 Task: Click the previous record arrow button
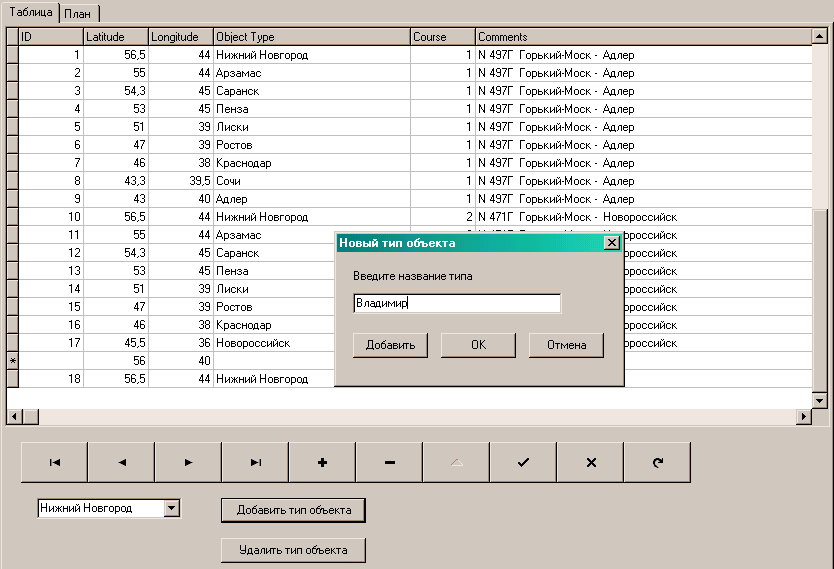(x=121, y=462)
